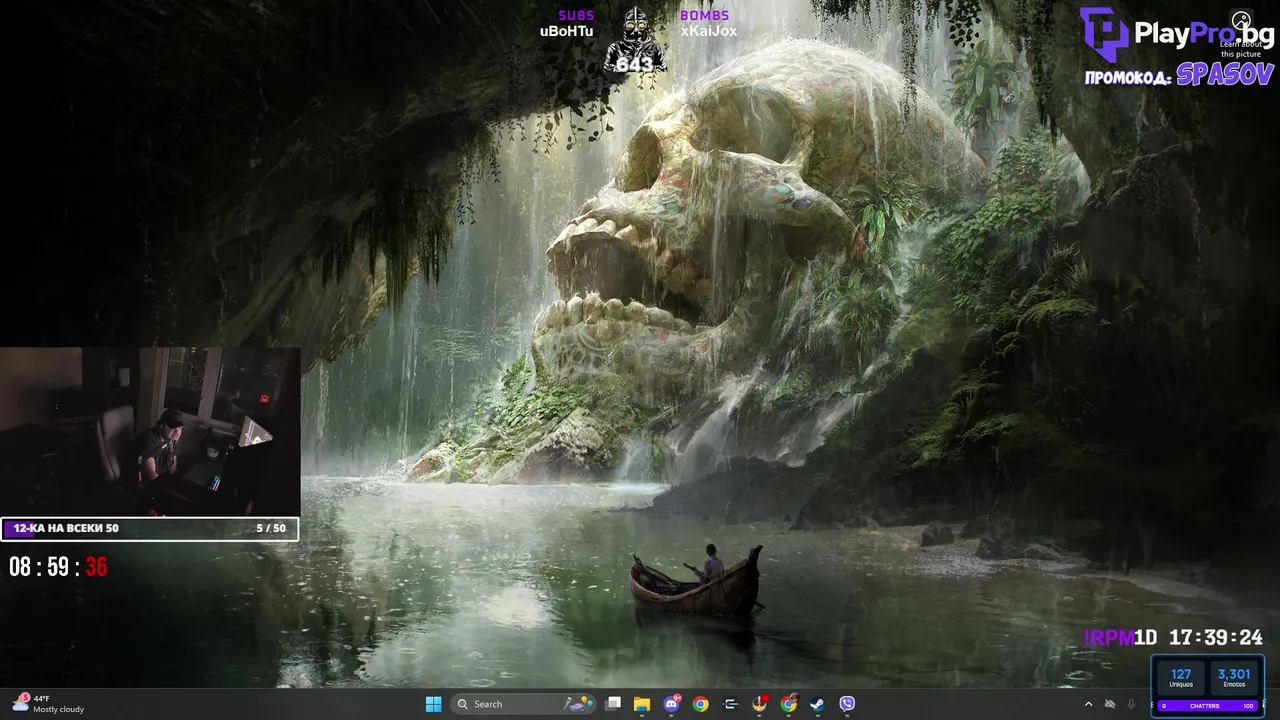Open the taskbar app with red notification dot
The image size is (1280, 720).
[760, 704]
